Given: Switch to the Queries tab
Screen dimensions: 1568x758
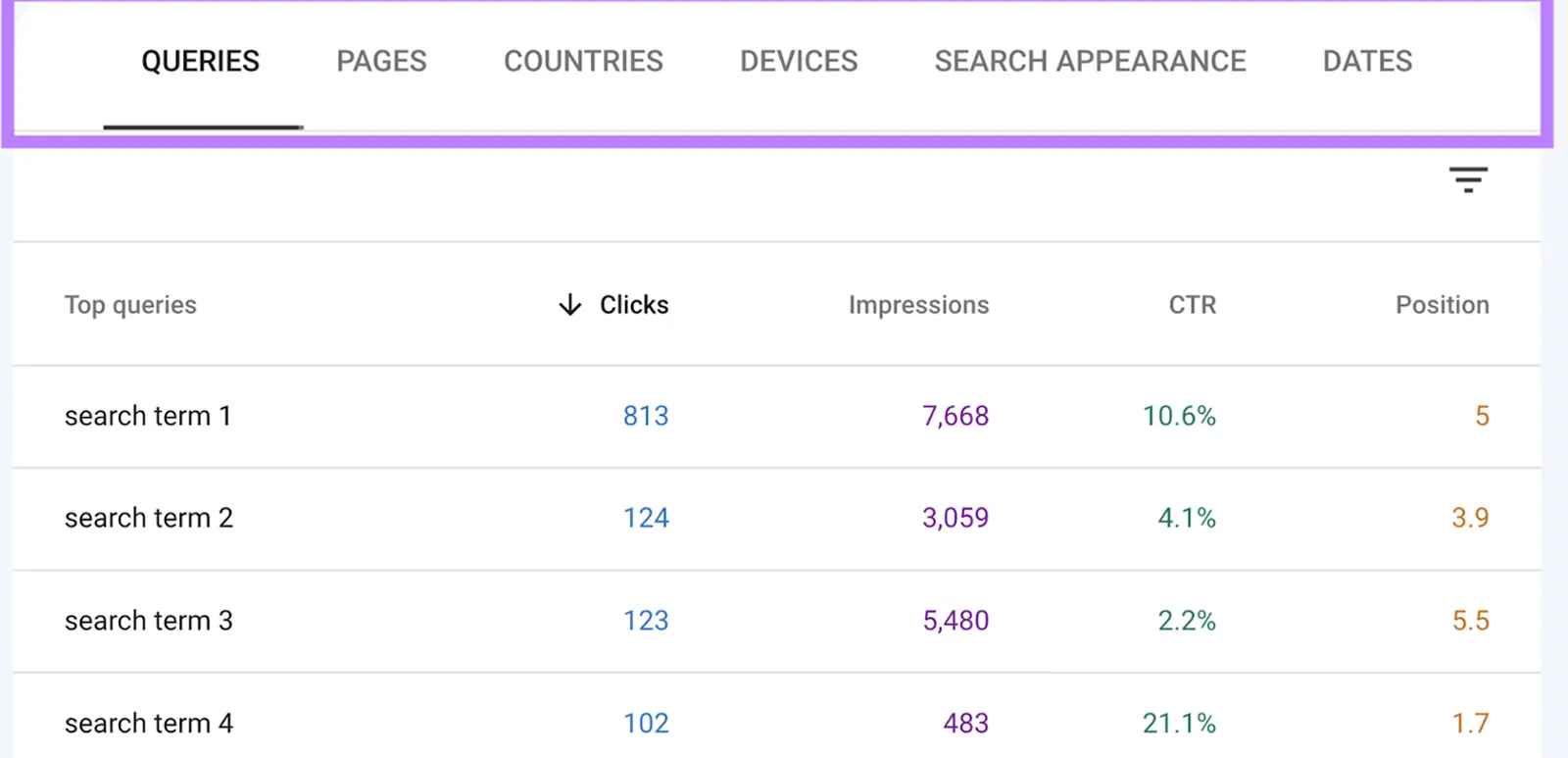Looking at the screenshot, I should point(201,62).
